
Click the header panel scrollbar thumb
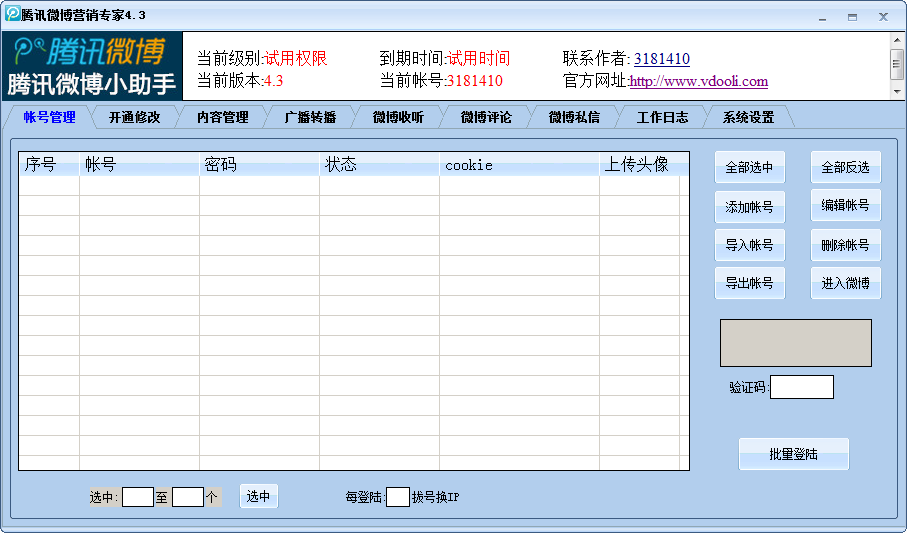point(897,64)
